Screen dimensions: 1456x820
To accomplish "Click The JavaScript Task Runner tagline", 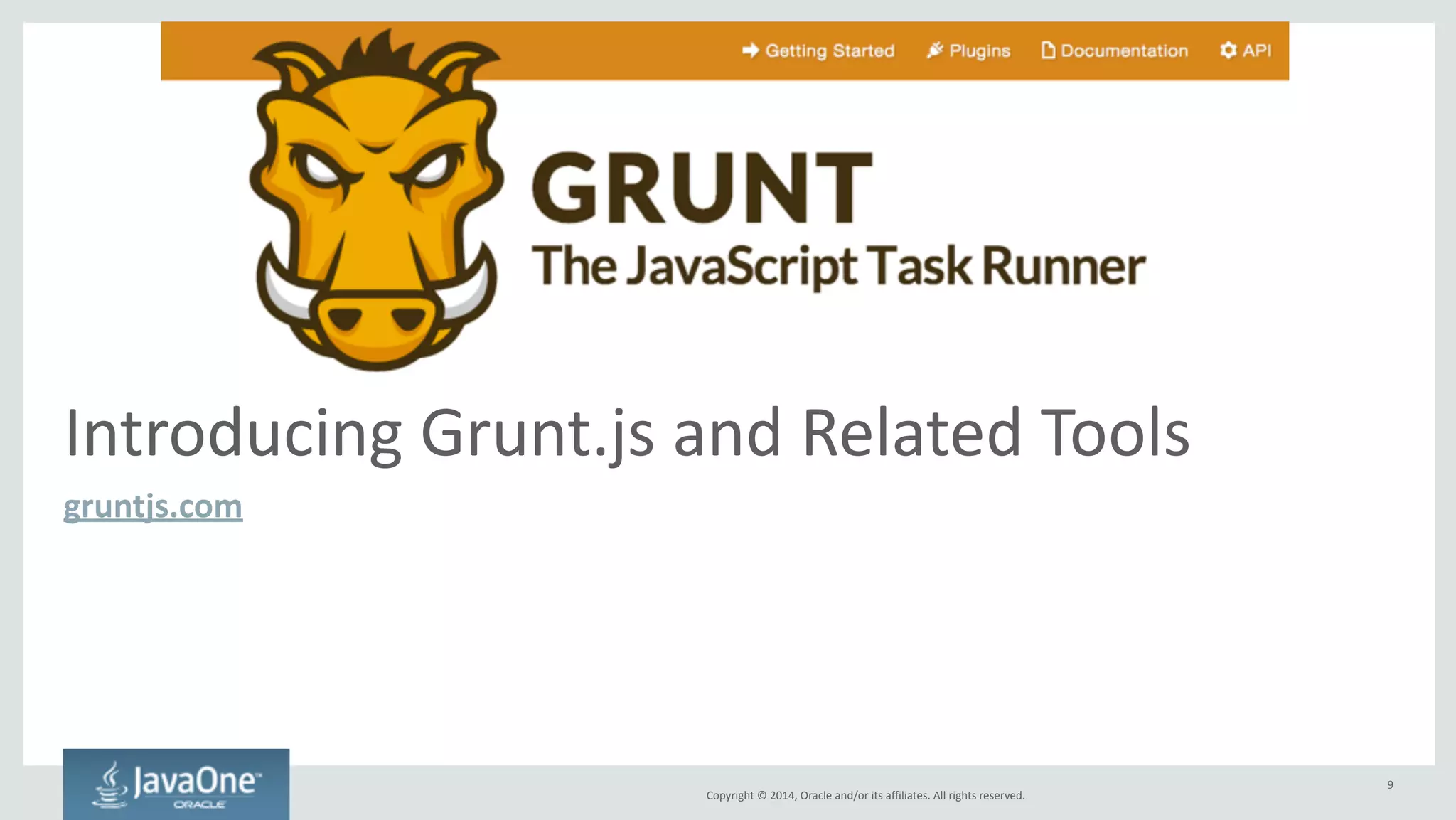I will [838, 267].
